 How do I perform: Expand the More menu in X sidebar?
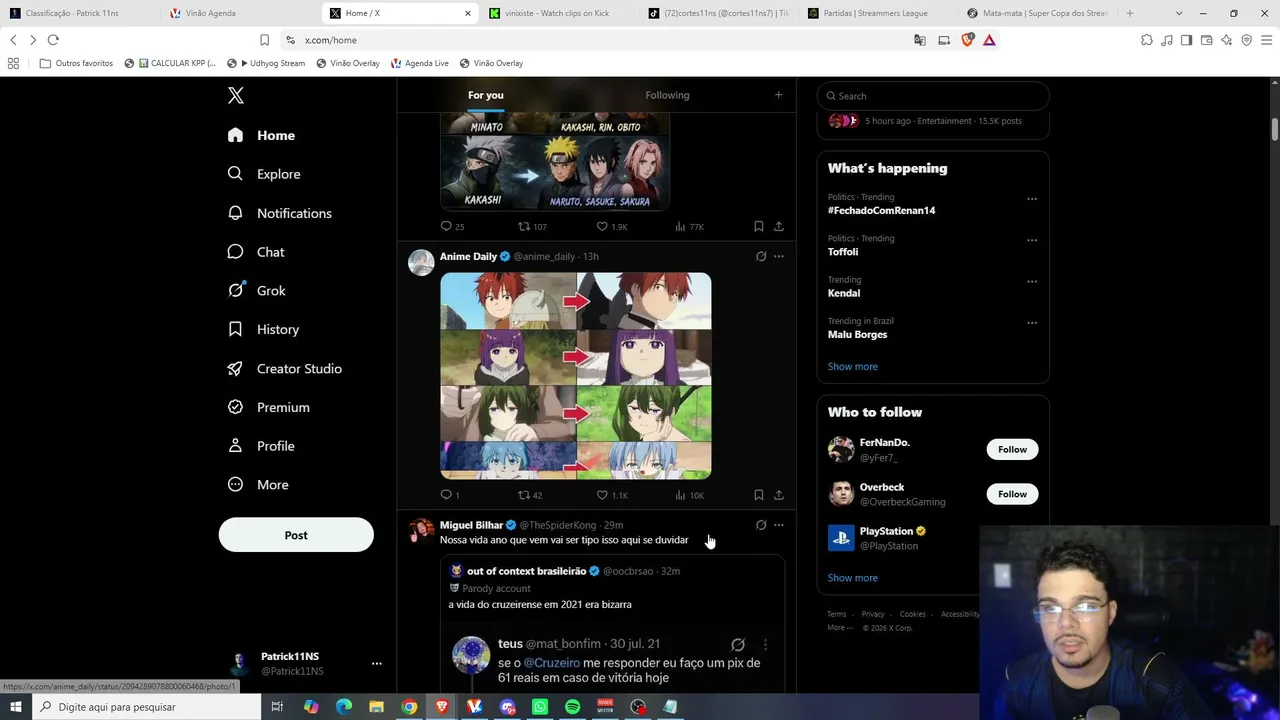258,485
